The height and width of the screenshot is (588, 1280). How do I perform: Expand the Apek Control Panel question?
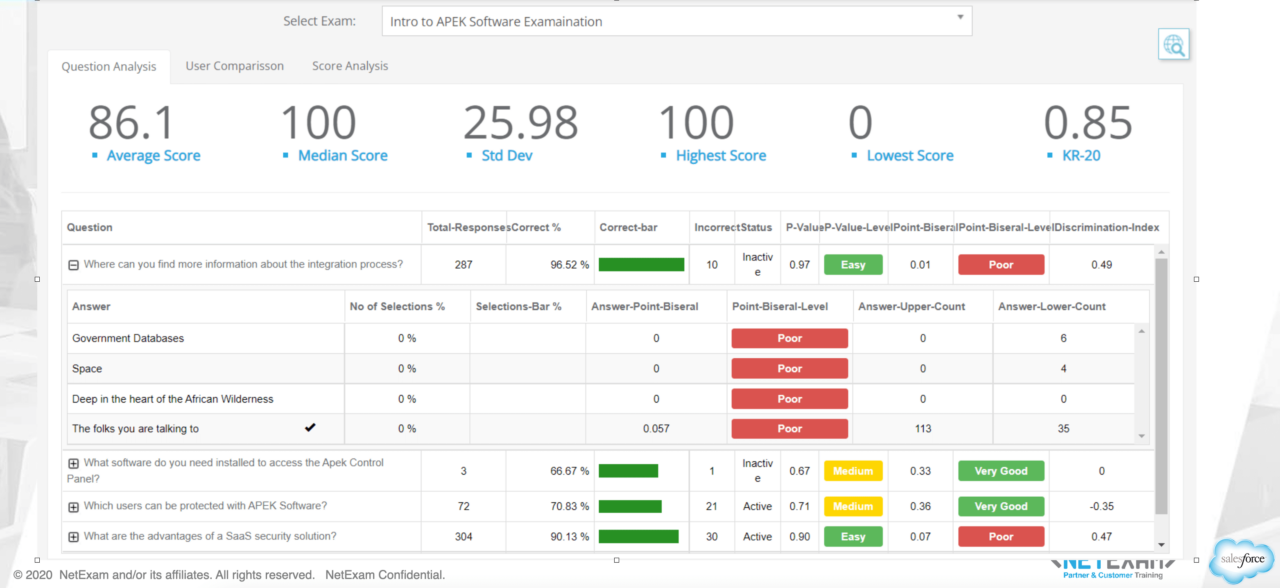coord(73,464)
